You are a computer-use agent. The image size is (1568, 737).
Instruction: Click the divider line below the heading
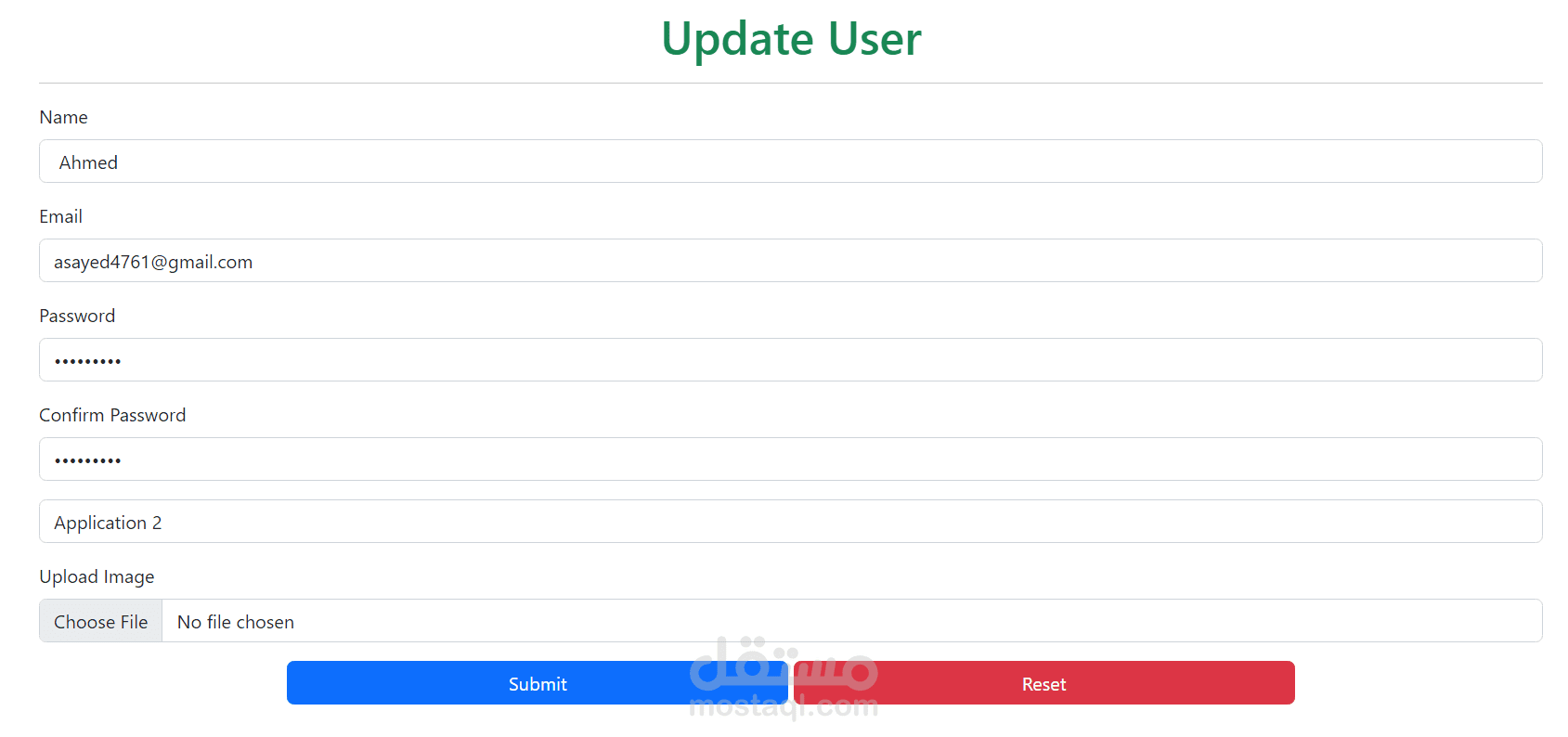(x=791, y=84)
